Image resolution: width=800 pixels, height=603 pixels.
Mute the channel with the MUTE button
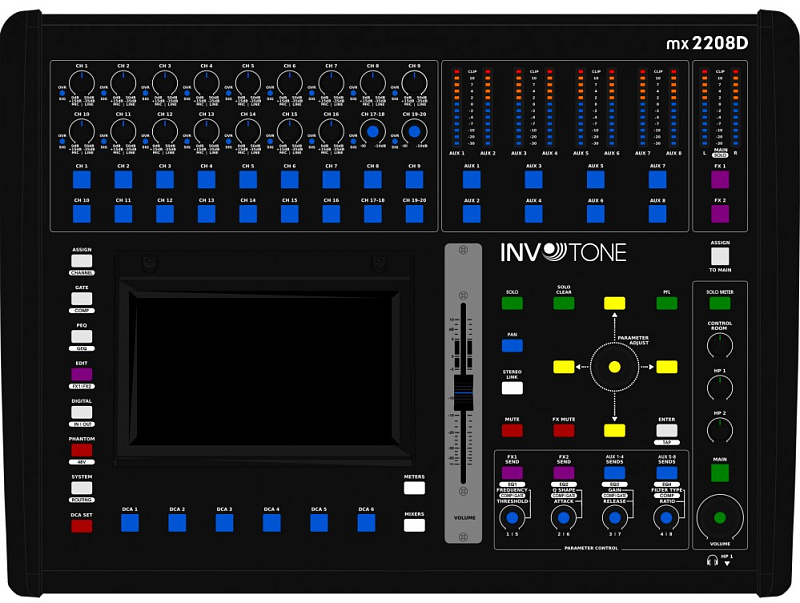click(511, 430)
